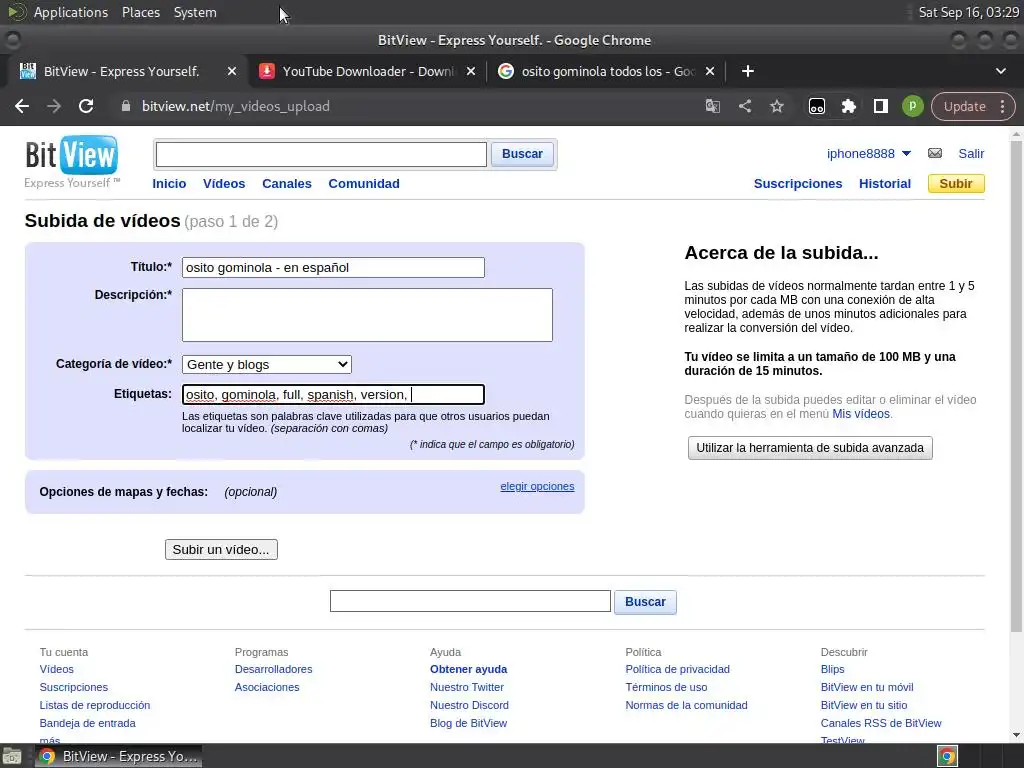
Task: Close the BitView tab
Action: coord(232,71)
